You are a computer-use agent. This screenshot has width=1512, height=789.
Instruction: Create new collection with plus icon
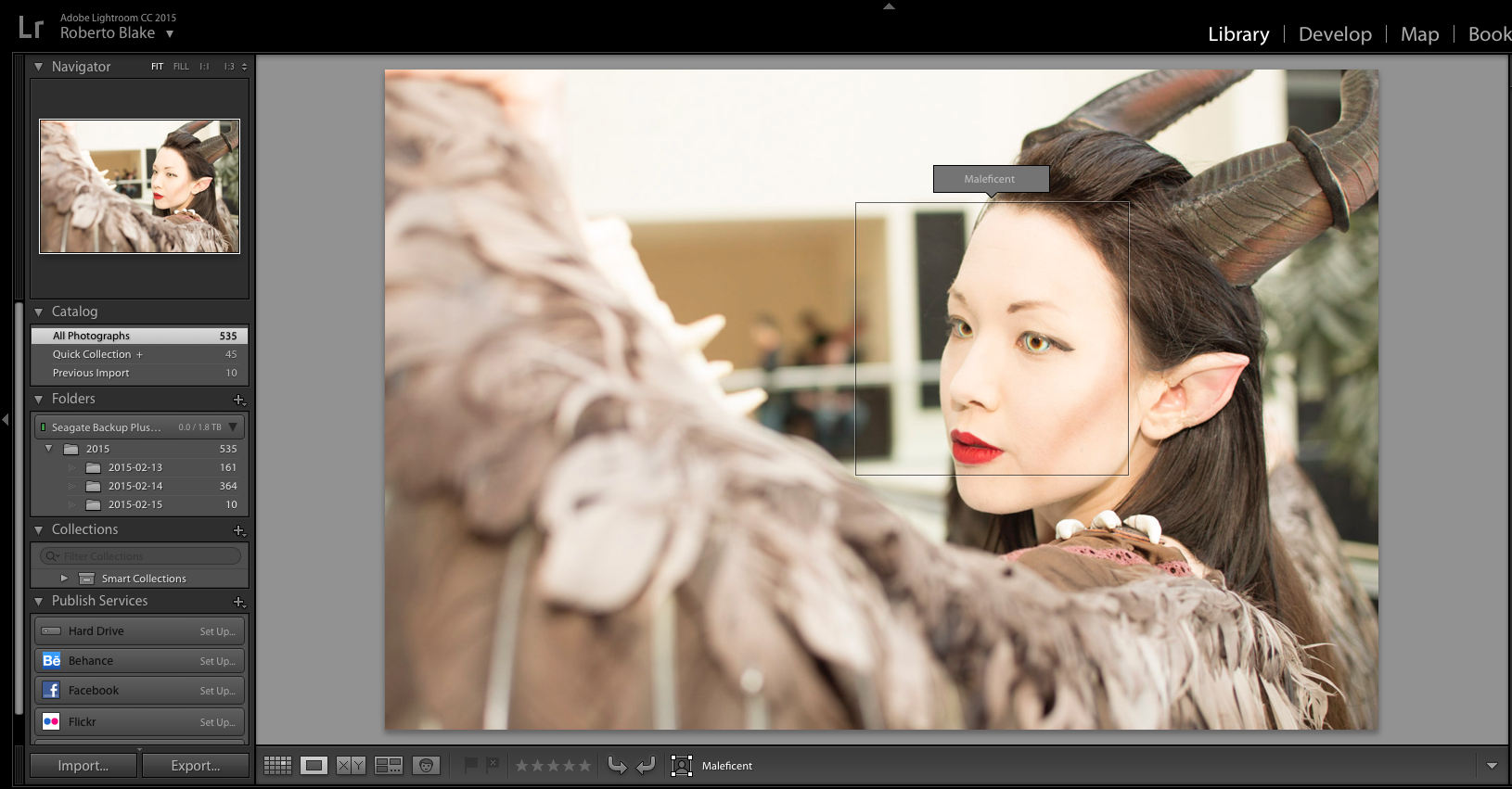click(238, 530)
